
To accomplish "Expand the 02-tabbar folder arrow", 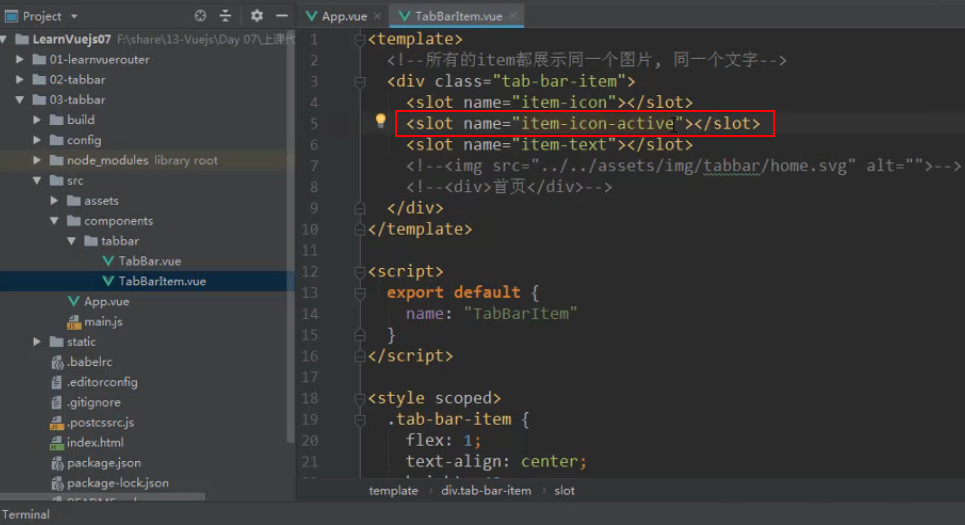I will pos(20,79).
